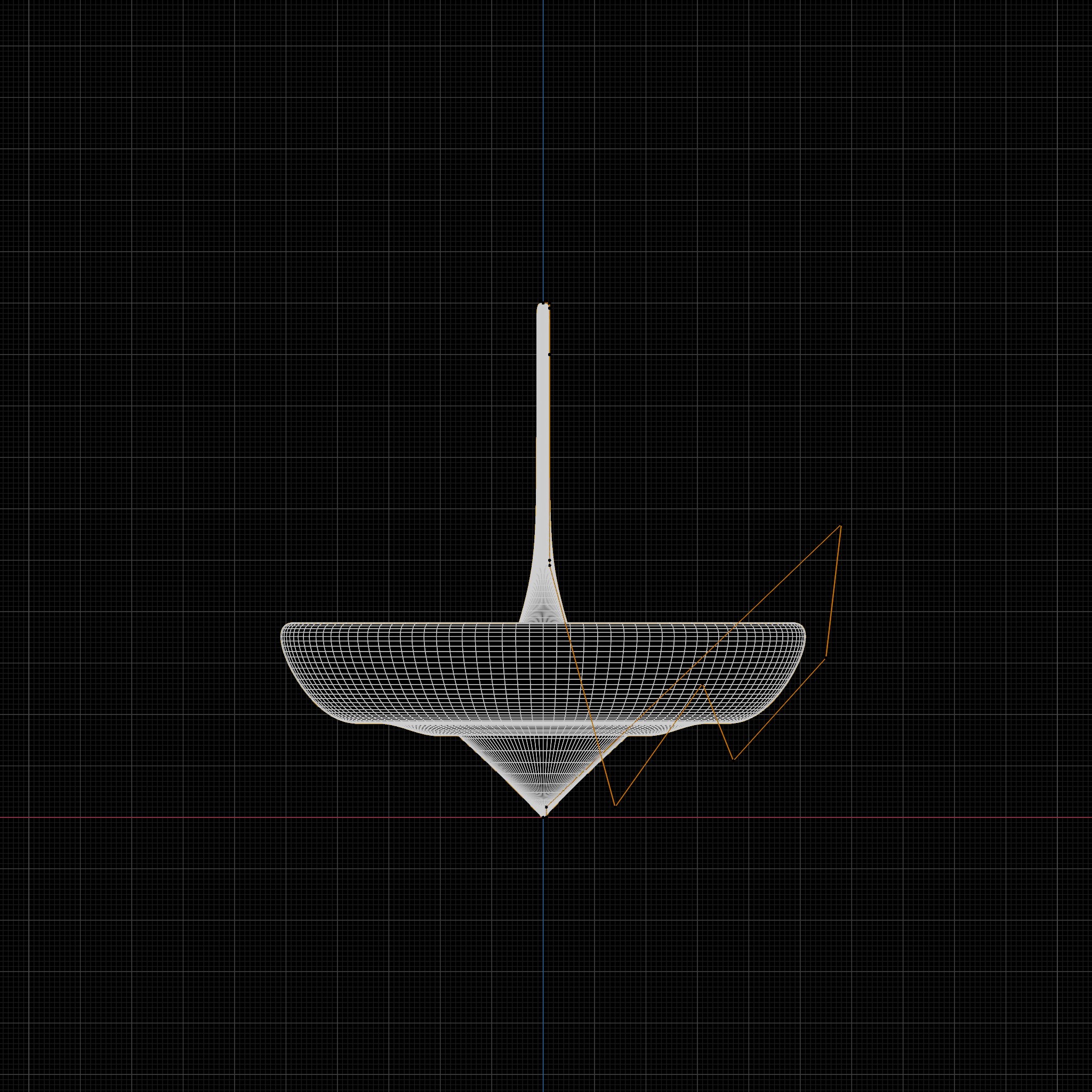1092x1092 pixels.
Task: Click the red X axis line at left
Action: 170,817
